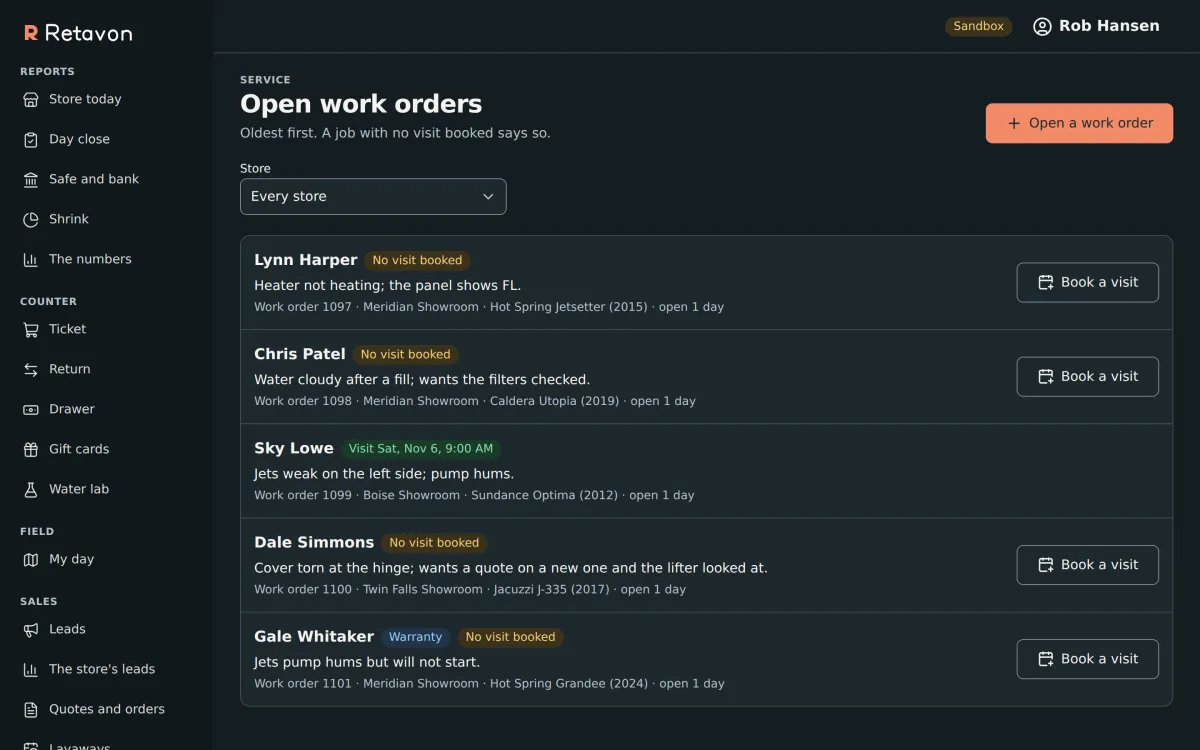Book a visit for Gale Whitaker
1200x750 pixels.
point(1087,658)
